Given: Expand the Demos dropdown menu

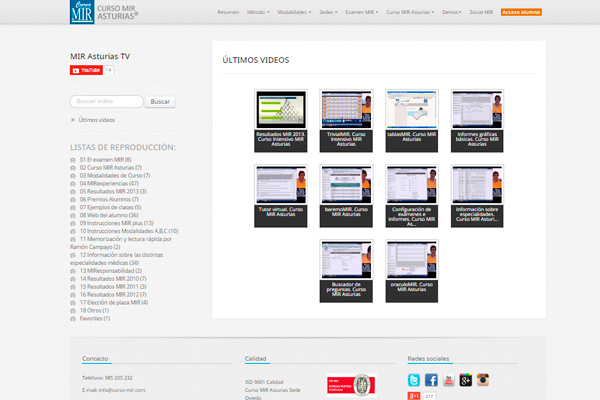Looking at the screenshot, I should [452, 12].
